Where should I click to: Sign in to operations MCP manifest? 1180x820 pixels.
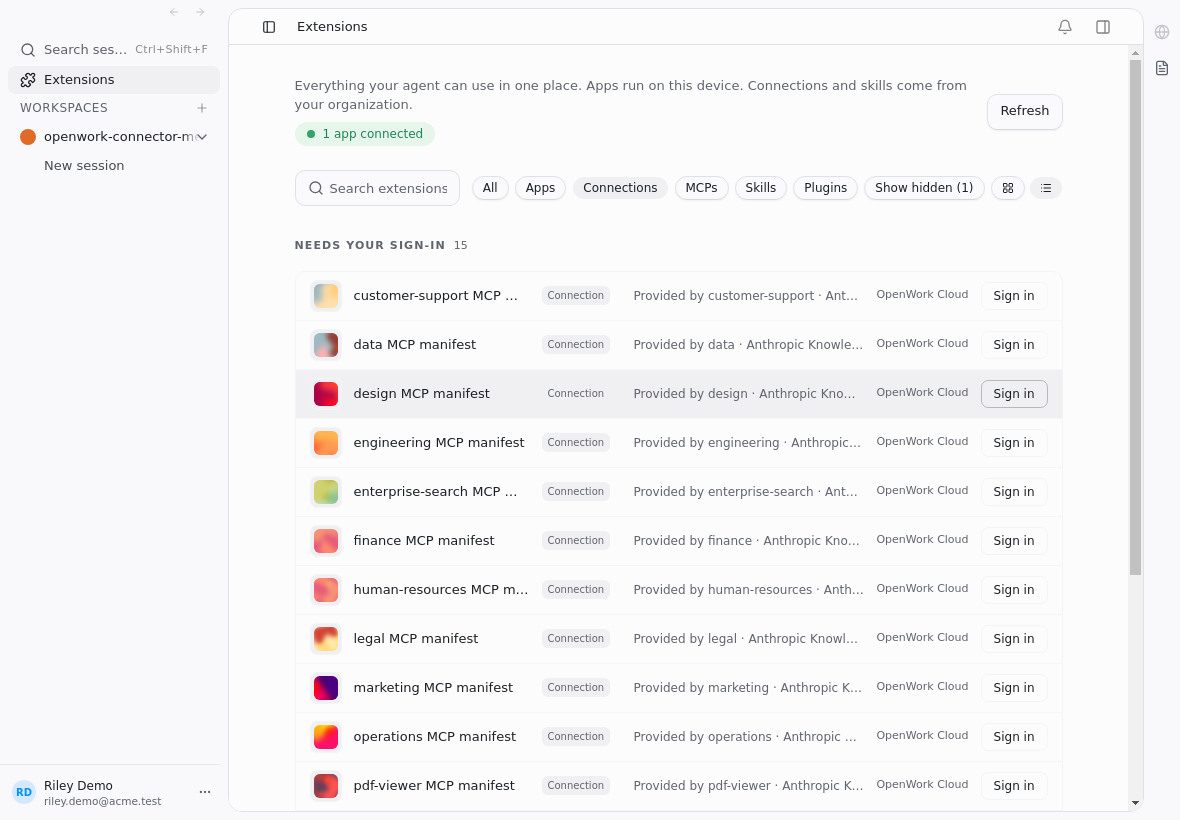tap(1014, 736)
